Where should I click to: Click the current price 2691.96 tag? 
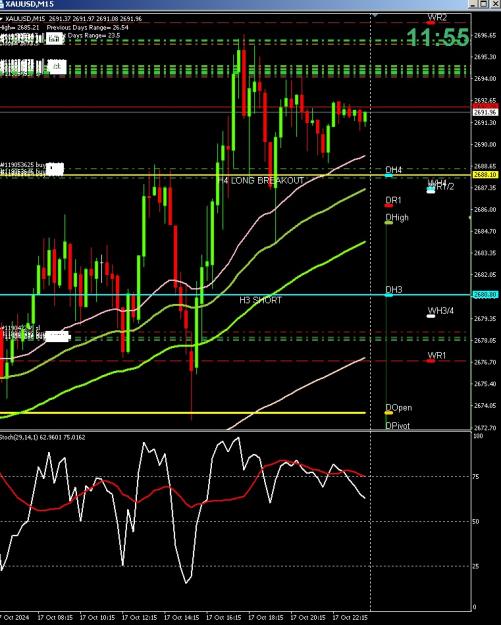(485, 112)
